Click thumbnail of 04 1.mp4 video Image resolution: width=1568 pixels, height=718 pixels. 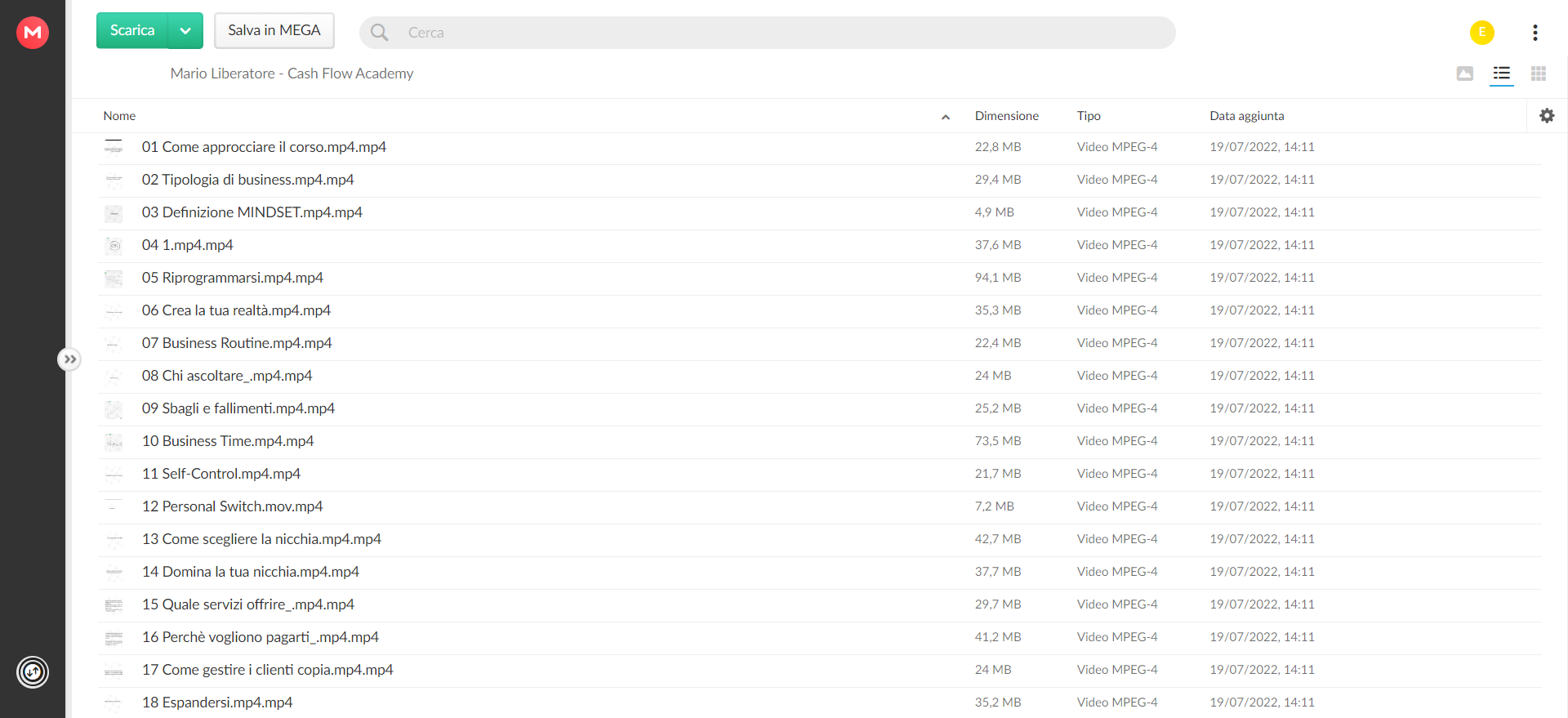(114, 245)
